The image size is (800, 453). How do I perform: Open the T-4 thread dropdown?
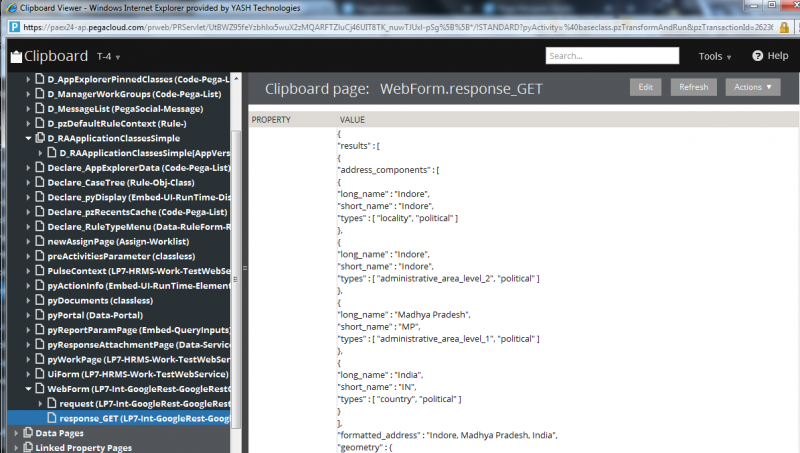109,57
